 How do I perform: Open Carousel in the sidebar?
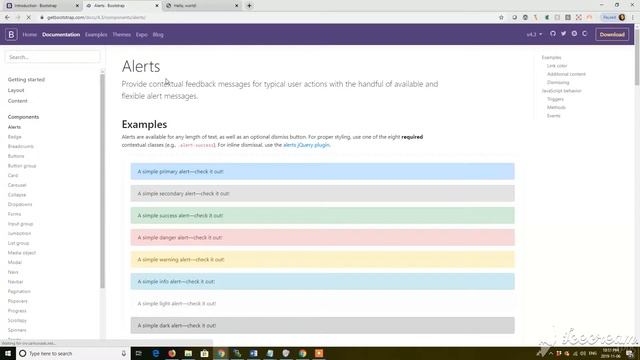17,185
